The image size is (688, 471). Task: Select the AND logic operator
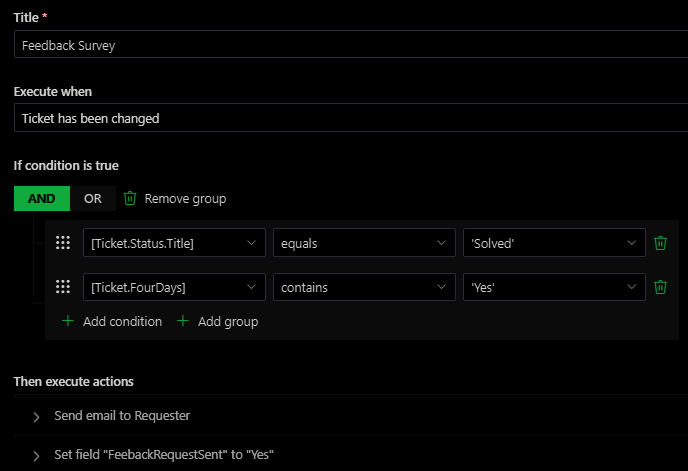point(42,198)
